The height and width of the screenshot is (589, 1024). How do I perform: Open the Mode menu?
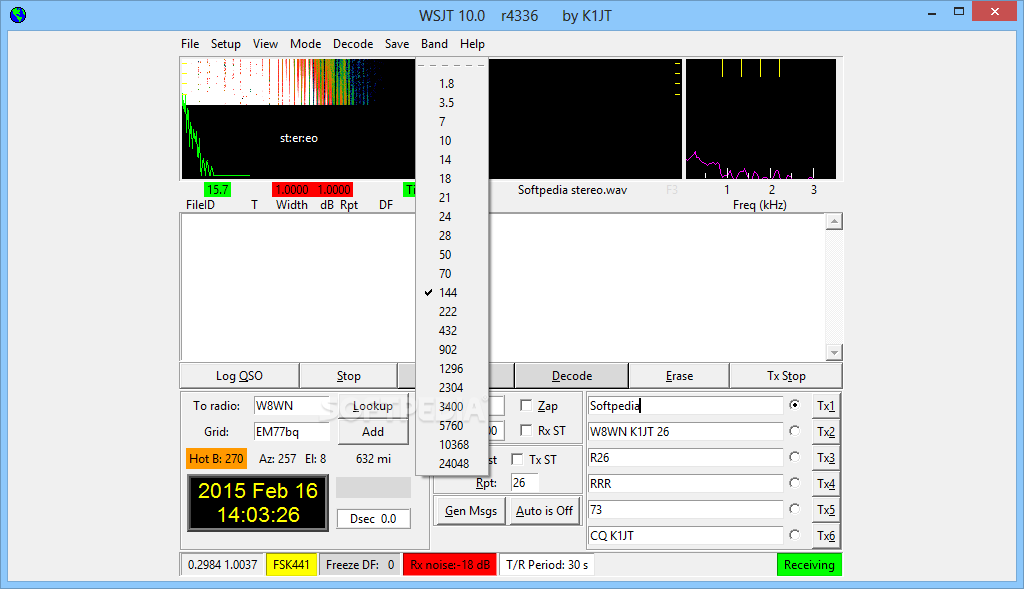tap(306, 44)
